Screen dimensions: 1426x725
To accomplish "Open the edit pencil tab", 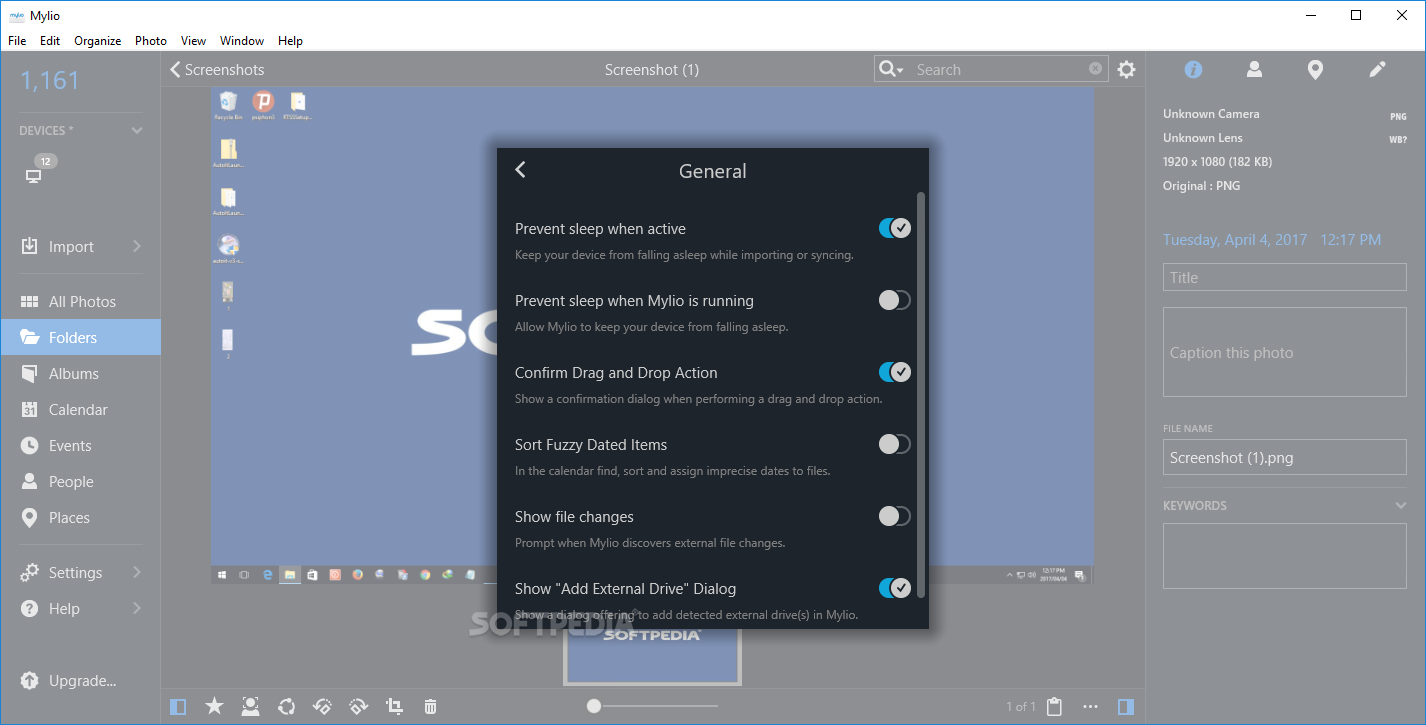I will [1377, 69].
